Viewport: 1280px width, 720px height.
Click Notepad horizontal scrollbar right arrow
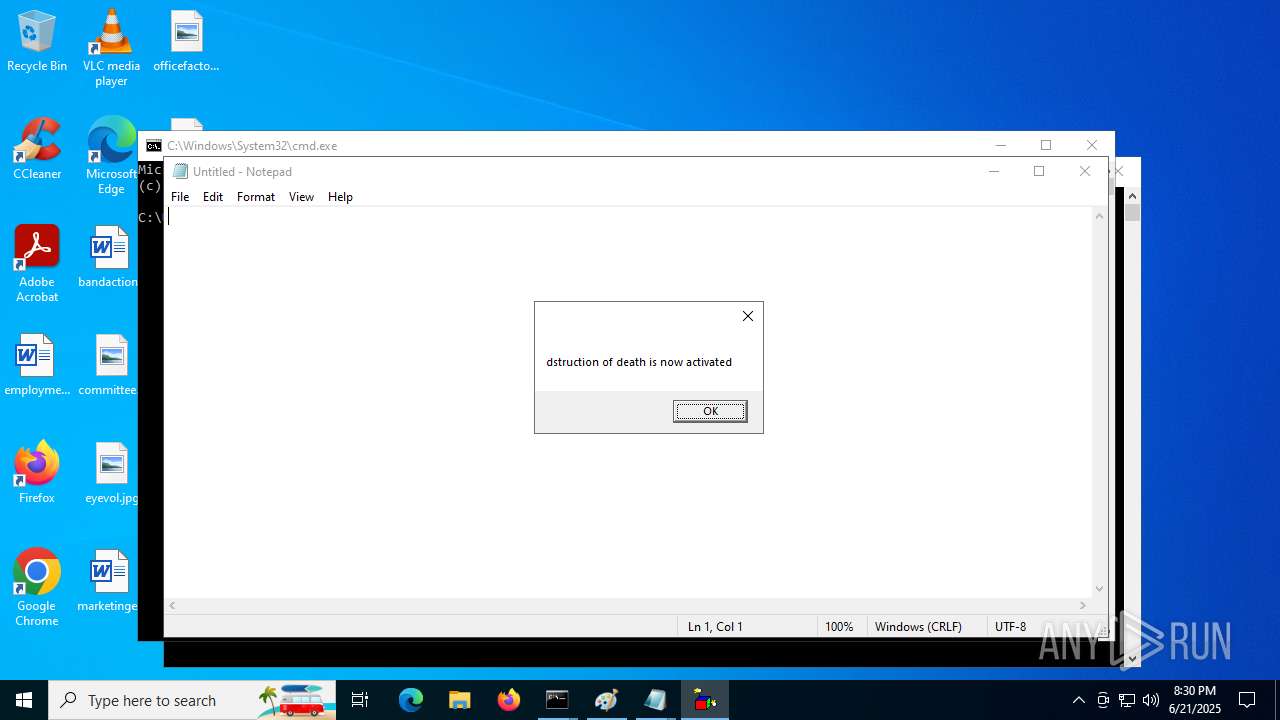[x=1083, y=605]
